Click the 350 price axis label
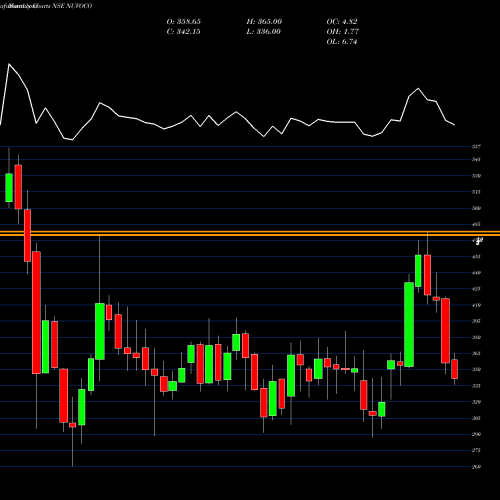 (476, 370)
